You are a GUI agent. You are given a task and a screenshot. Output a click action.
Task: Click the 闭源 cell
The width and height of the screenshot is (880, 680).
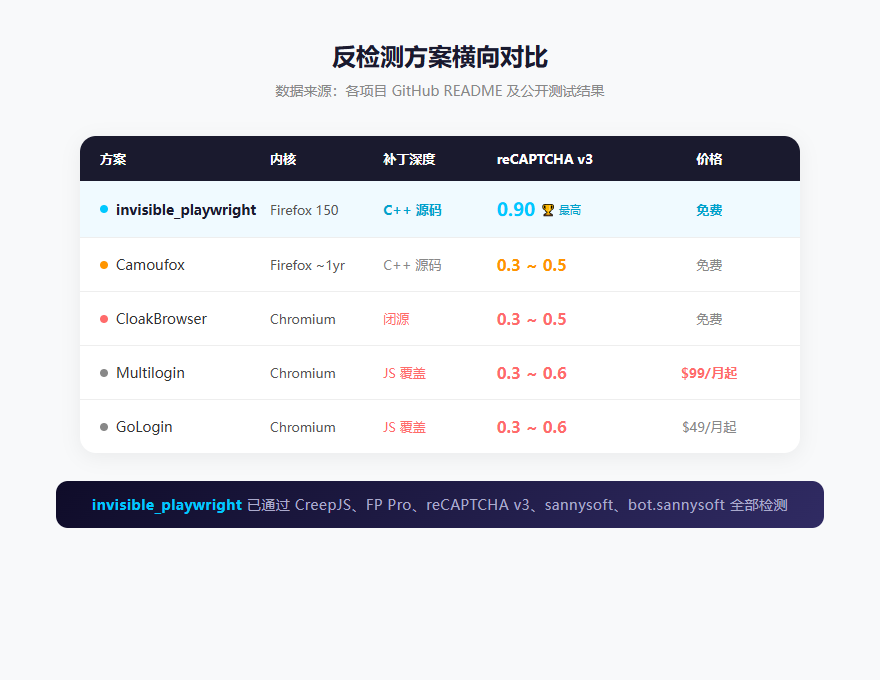click(396, 319)
